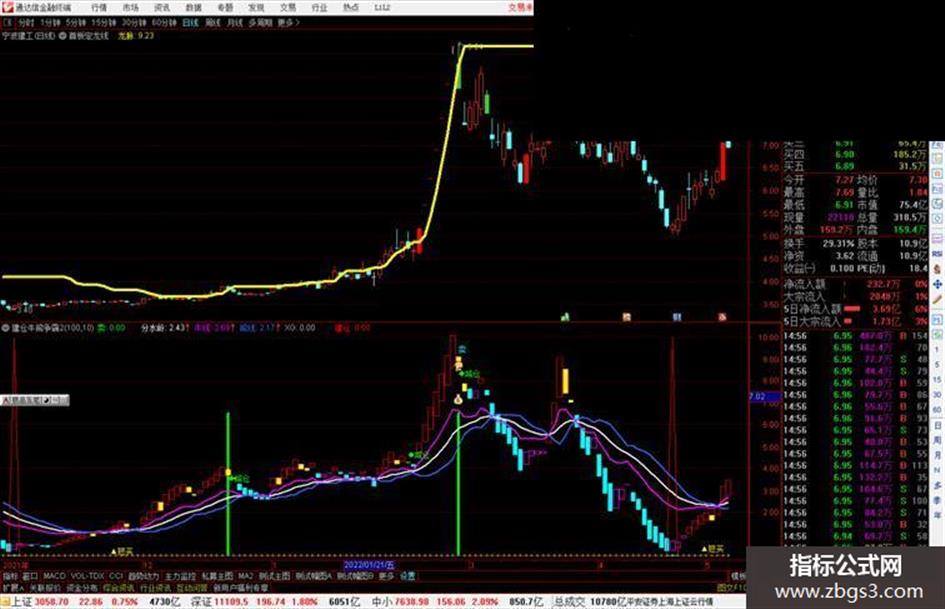The height and width of the screenshot is (609, 945).
Task: Select the pencil drawing tool icon
Action: [x=938, y=299]
